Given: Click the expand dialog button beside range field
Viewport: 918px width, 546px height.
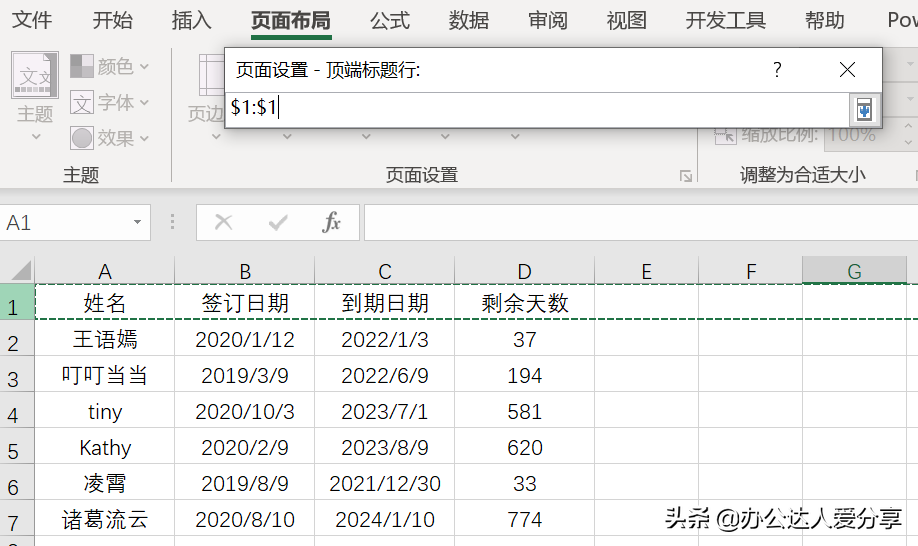Looking at the screenshot, I should tap(864, 109).
